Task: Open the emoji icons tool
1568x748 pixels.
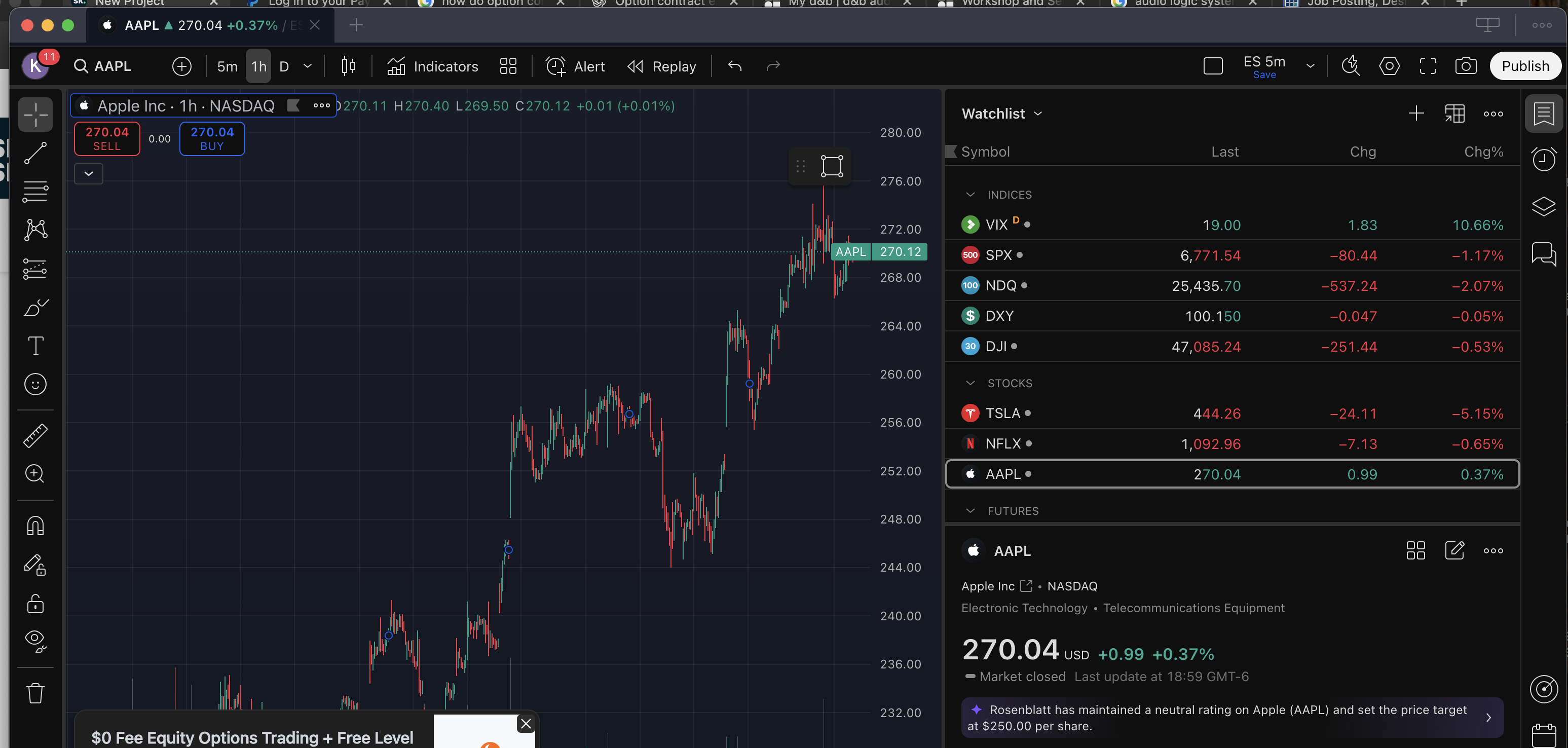Action: (35, 384)
